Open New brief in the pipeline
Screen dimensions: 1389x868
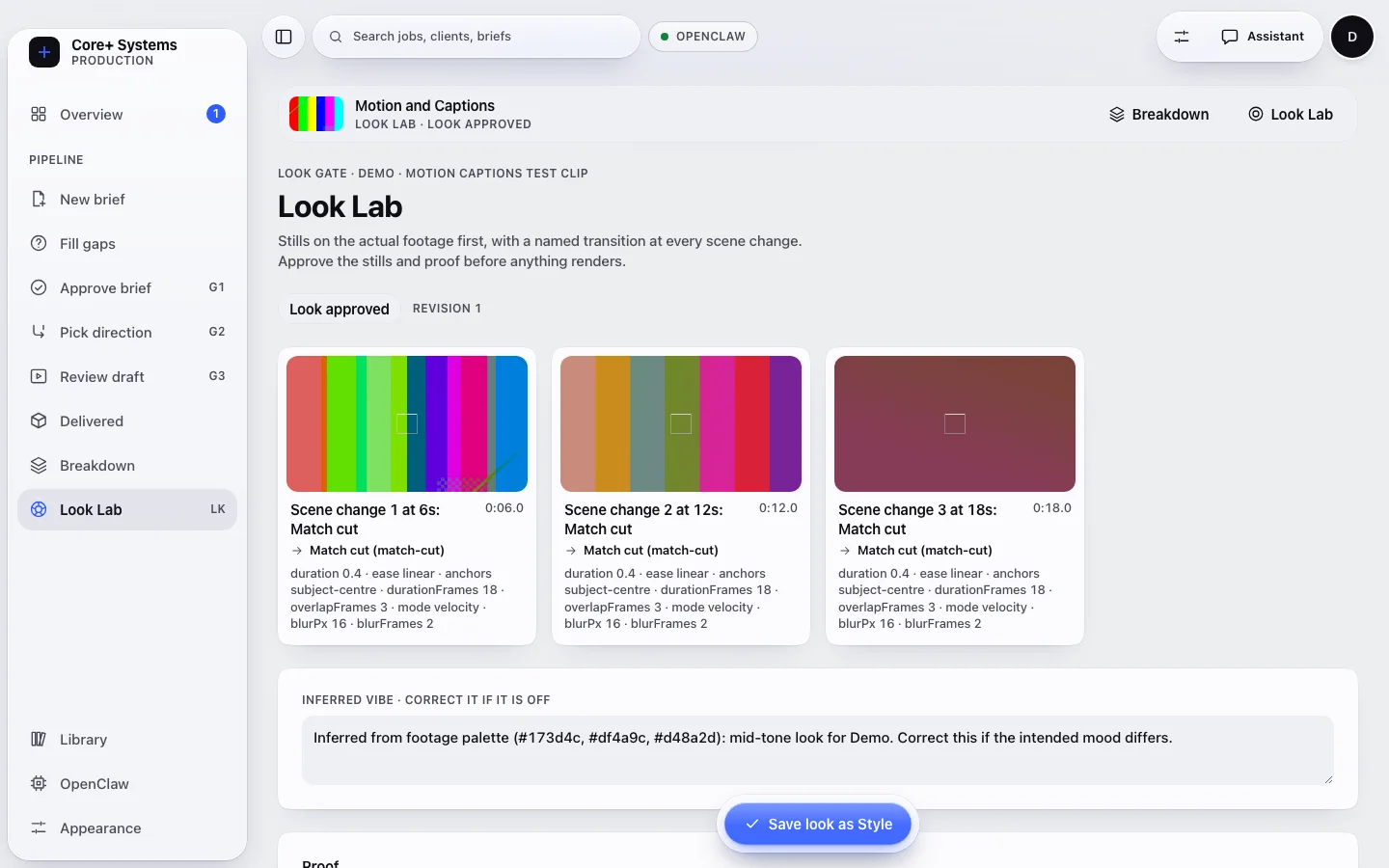tap(127, 200)
